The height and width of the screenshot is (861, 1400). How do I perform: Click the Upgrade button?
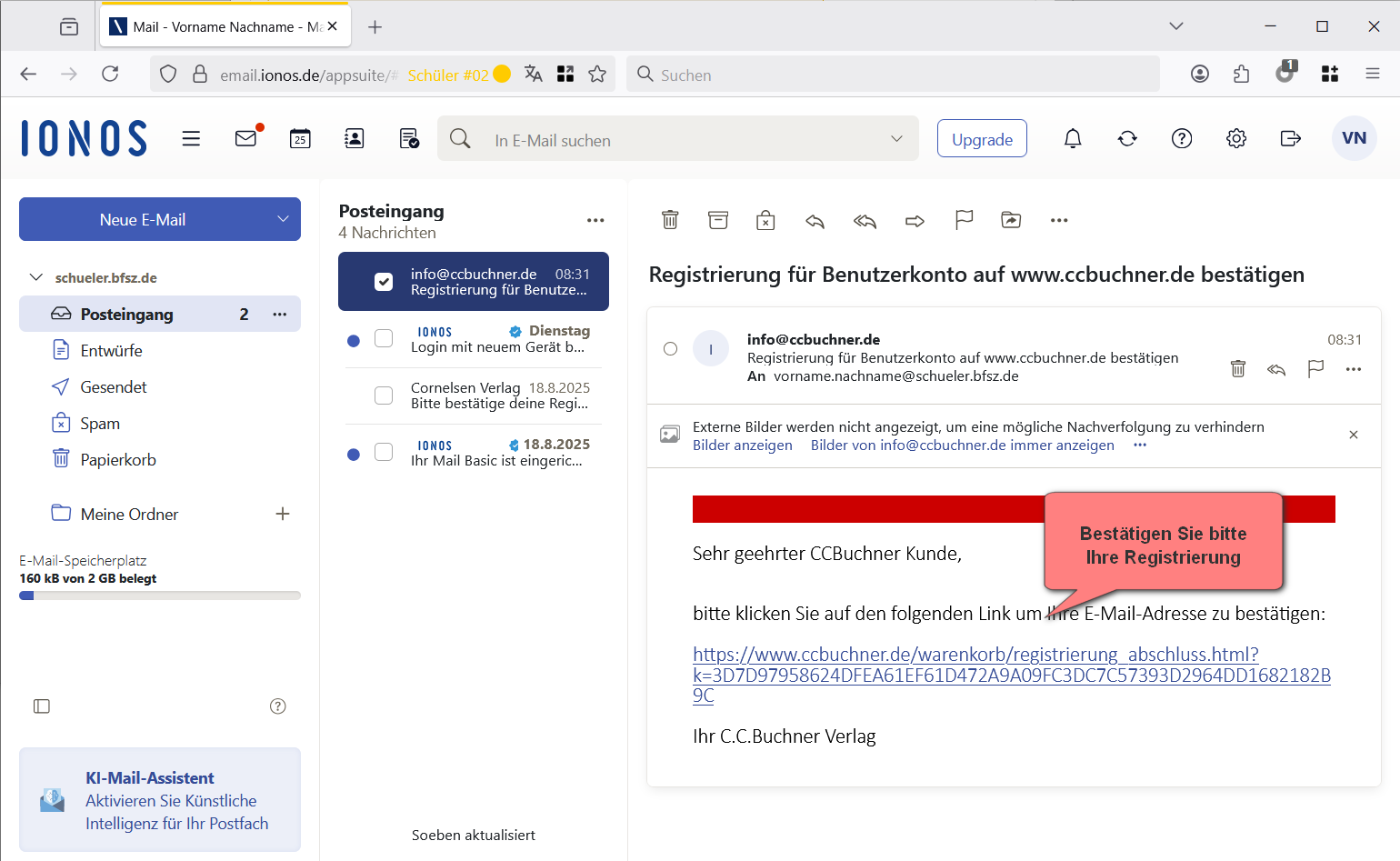pos(982,139)
